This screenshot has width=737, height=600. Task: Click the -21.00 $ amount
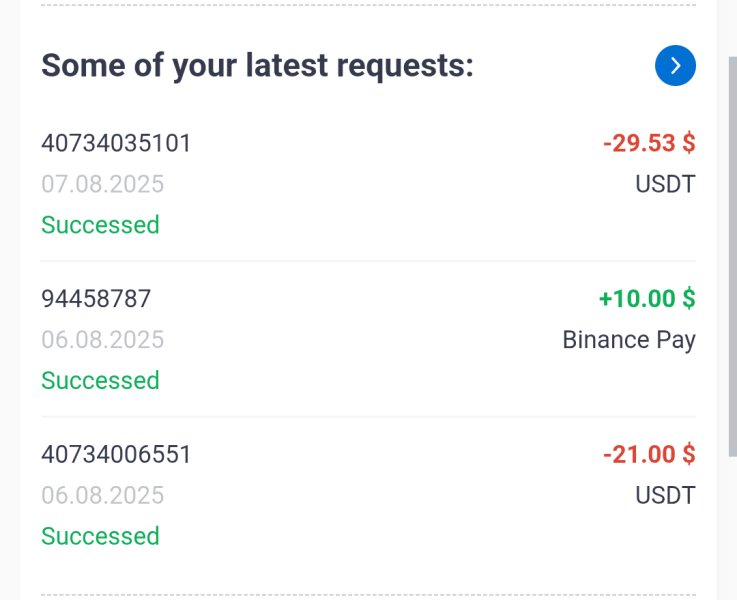pos(648,454)
